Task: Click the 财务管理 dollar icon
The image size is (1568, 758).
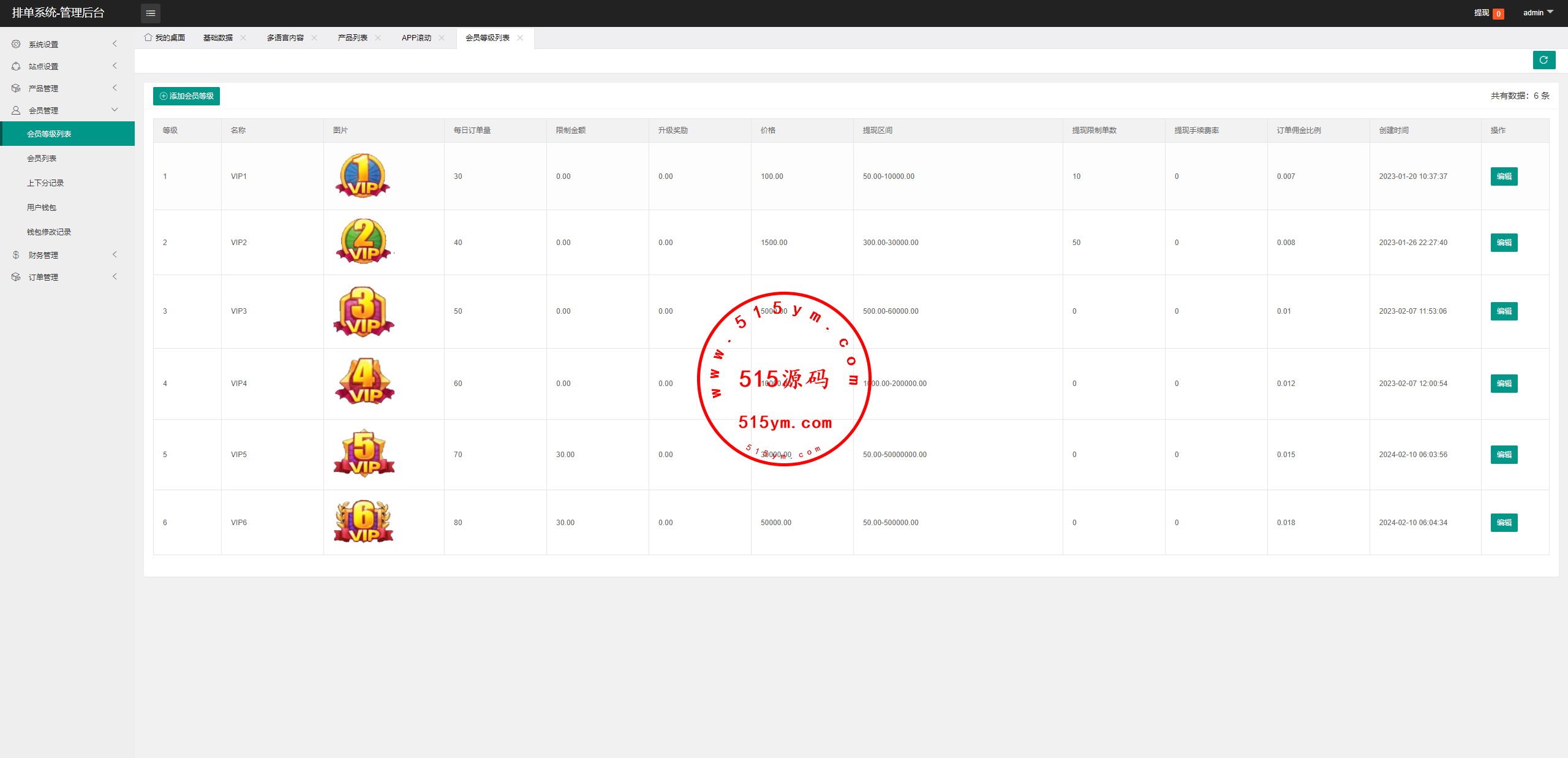Action: [x=16, y=255]
